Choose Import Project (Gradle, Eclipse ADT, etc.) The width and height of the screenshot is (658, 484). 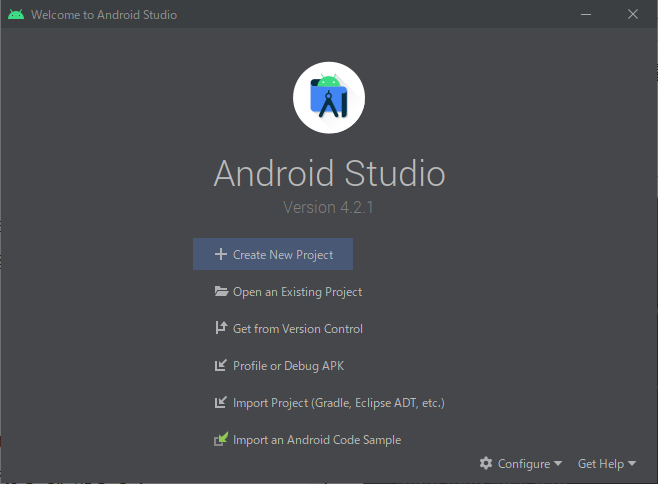click(x=329, y=403)
